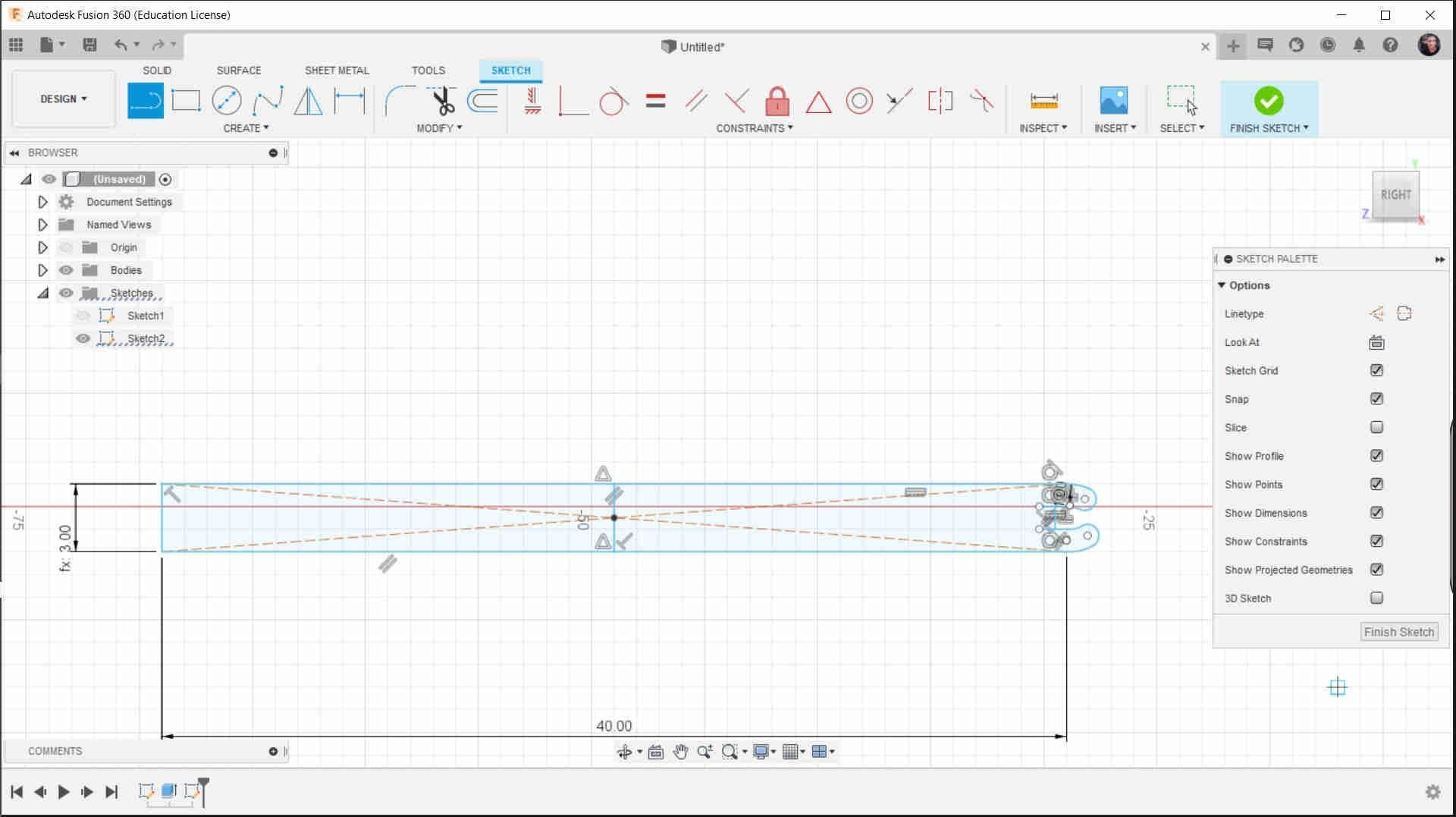Image resolution: width=1456 pixels, height=817 pixels.
Task: Disable the Snap checkbox
Action: [1376, 398]
